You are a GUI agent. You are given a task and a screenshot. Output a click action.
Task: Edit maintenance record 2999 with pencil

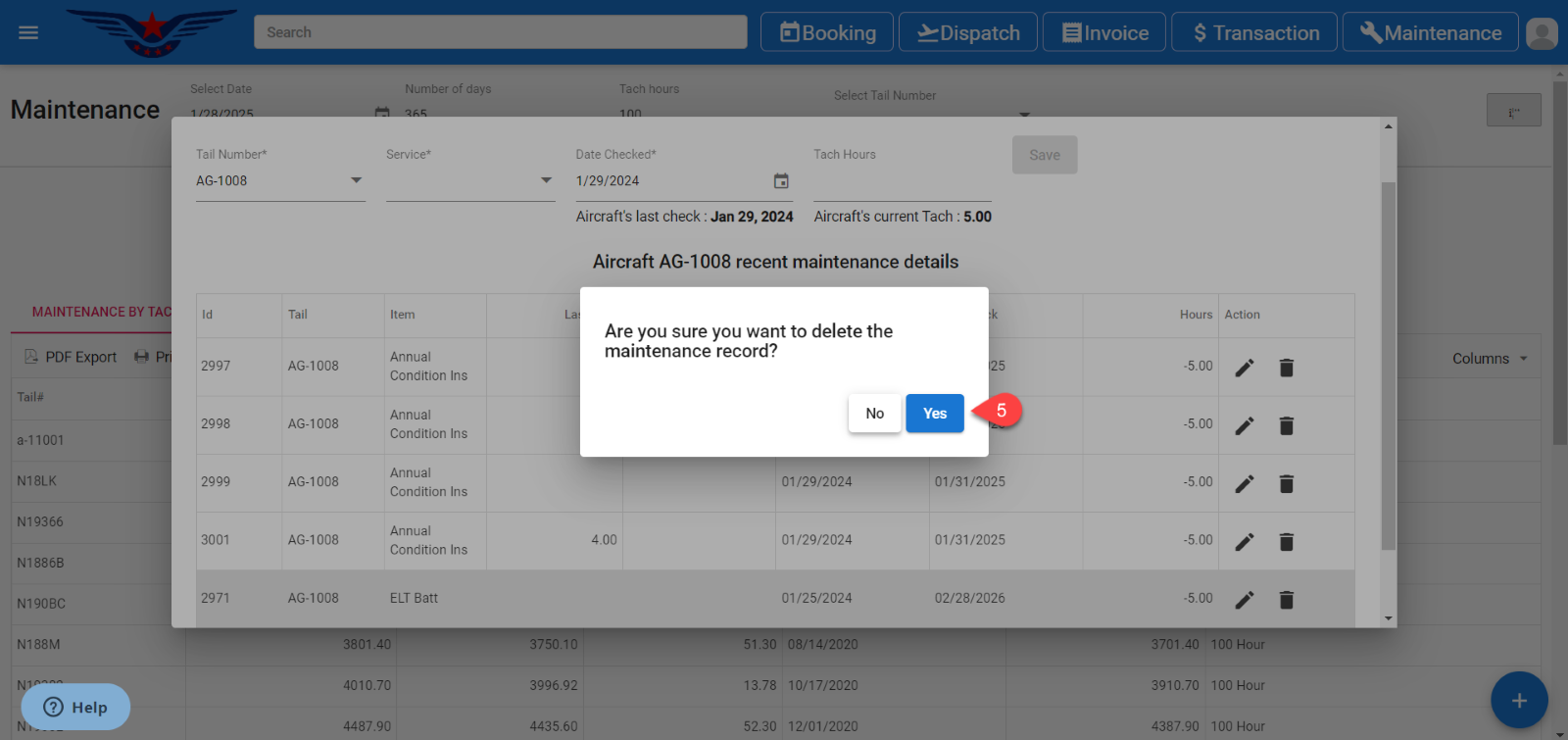[1244, 483]
